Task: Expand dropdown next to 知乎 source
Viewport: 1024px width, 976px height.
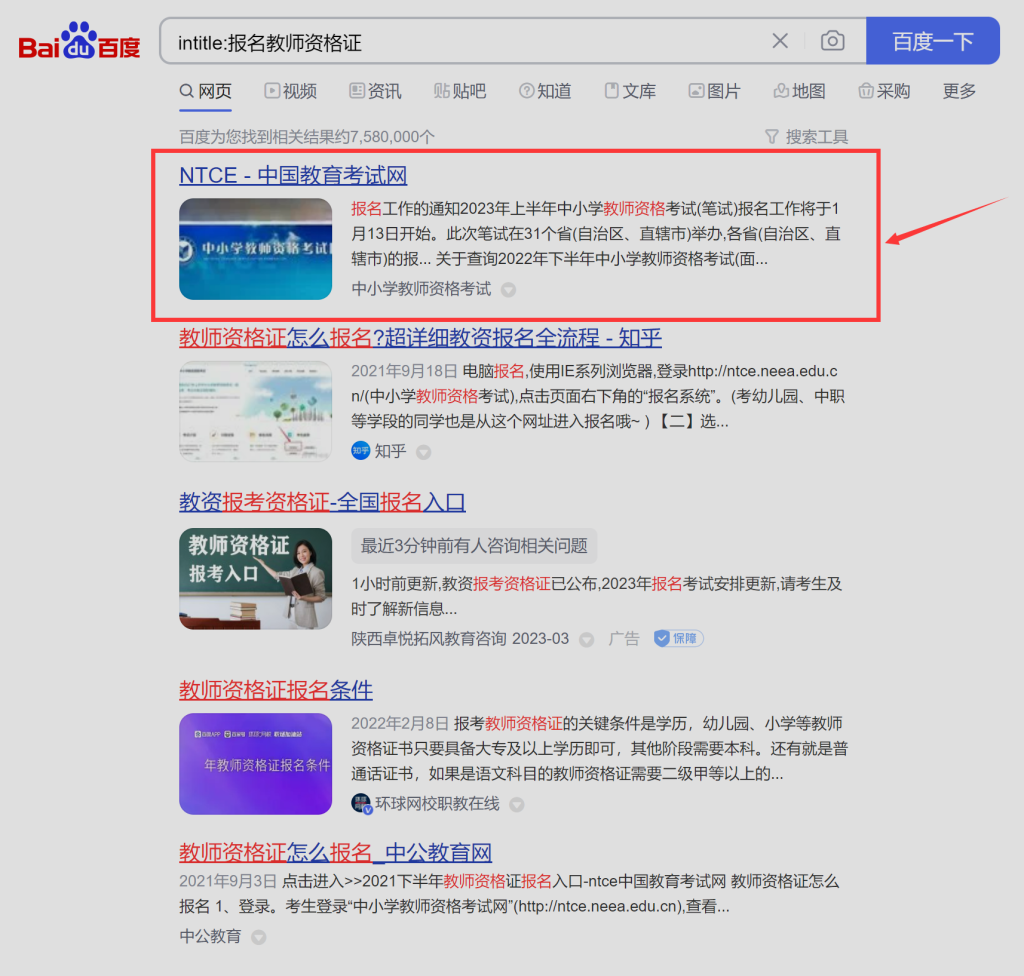Action: (x=423, y=452)
